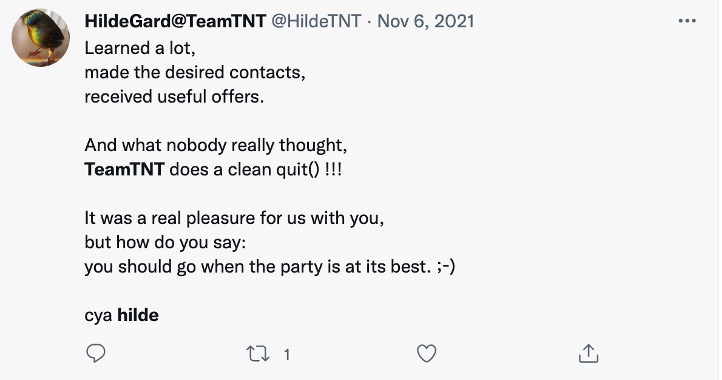Image resolution: width=722 pixels, height=380 pixels.
Task: Click the text "does a clean quit() !!!"
Action: [256, 170]
